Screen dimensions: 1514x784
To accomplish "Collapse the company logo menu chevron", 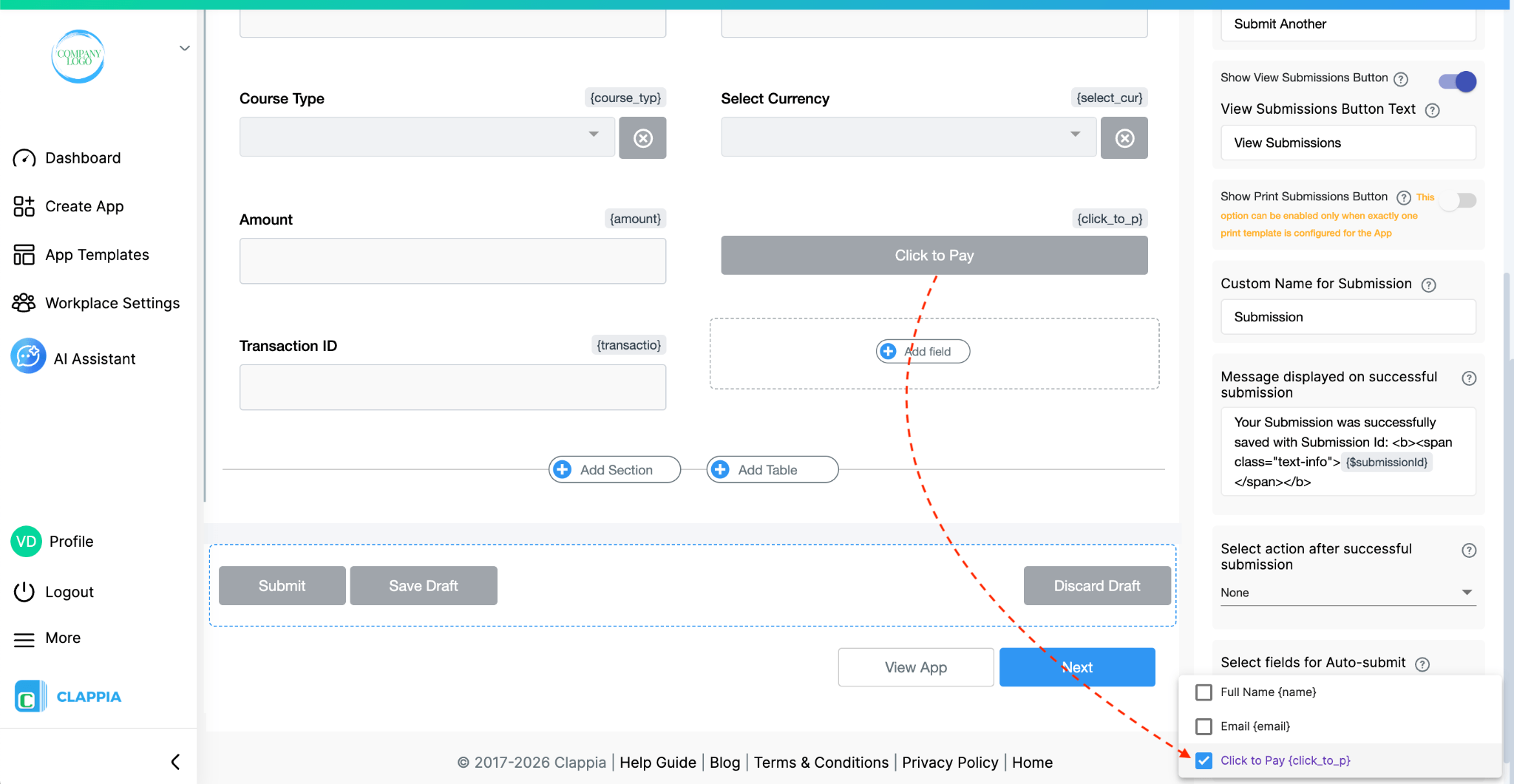I will 184,47.
